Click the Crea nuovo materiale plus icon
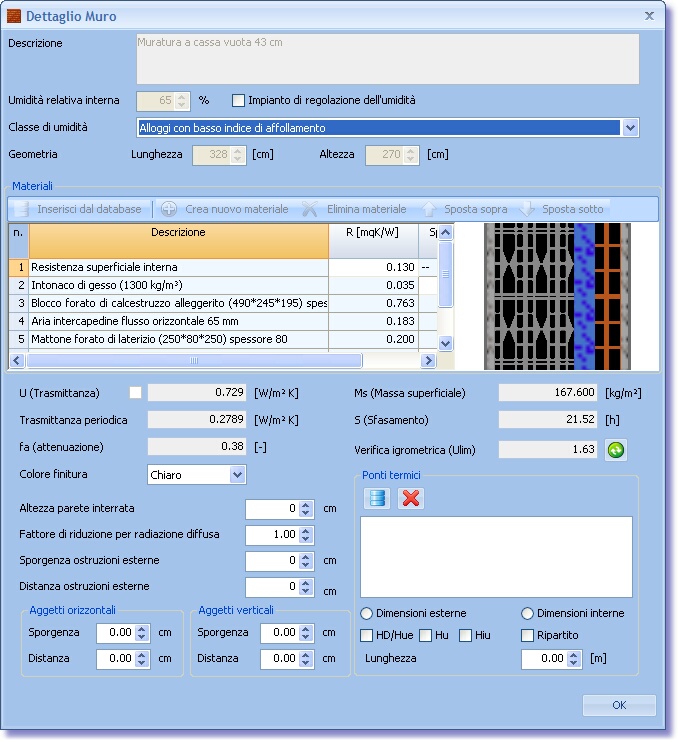 click(x=169, y=209)
